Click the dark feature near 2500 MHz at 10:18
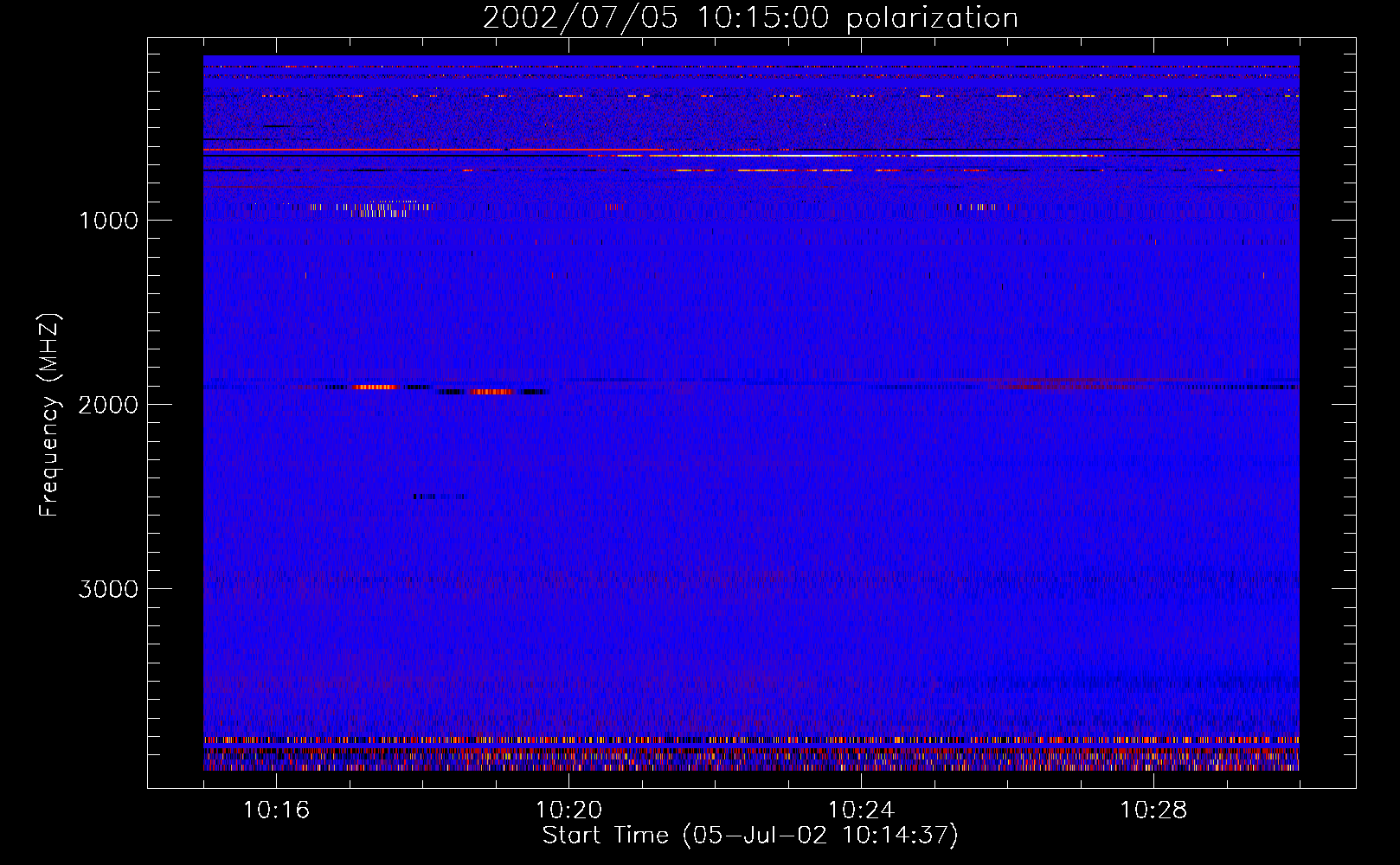 [440, 497]
